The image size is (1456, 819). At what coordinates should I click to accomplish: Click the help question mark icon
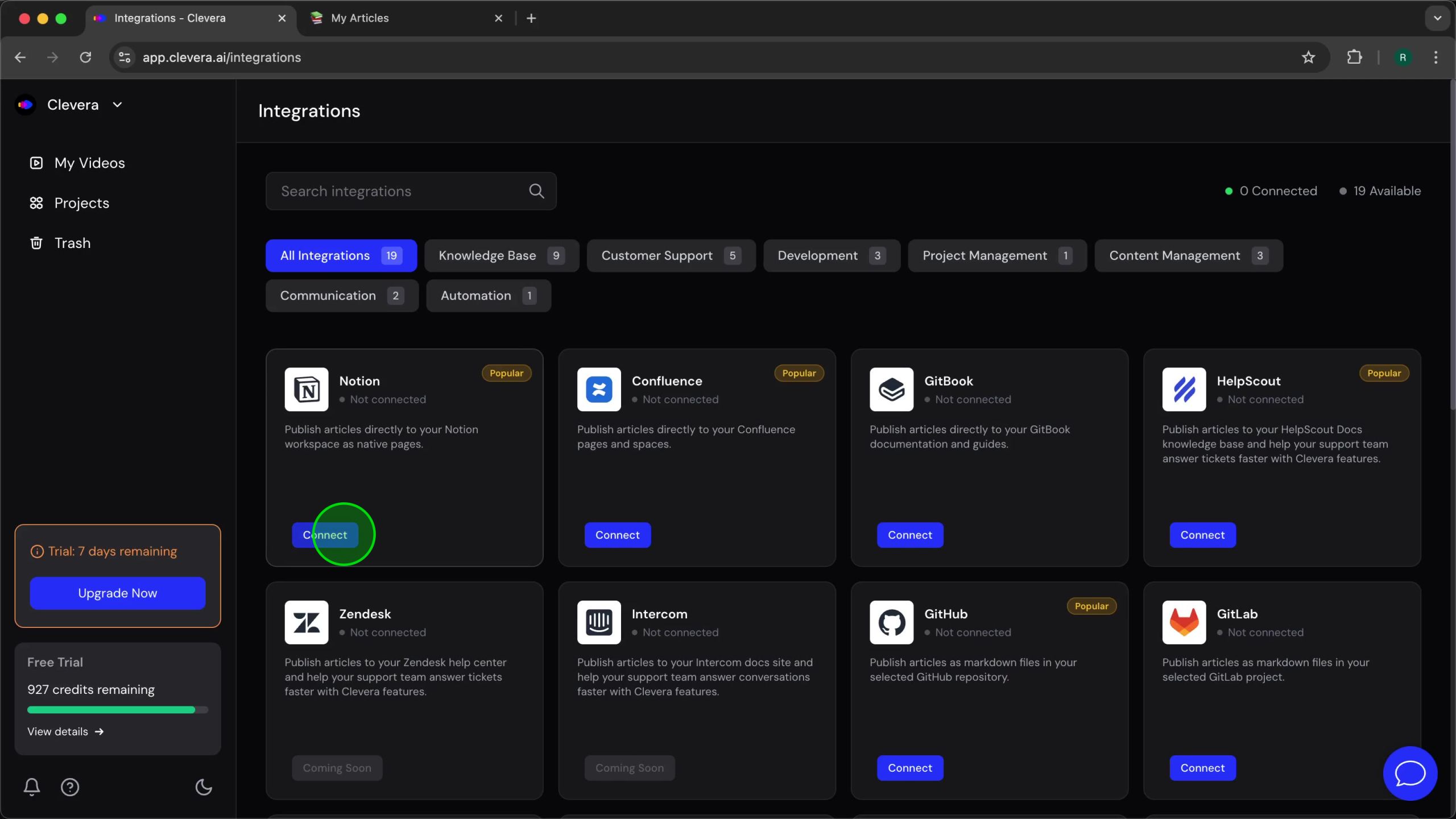70,787
